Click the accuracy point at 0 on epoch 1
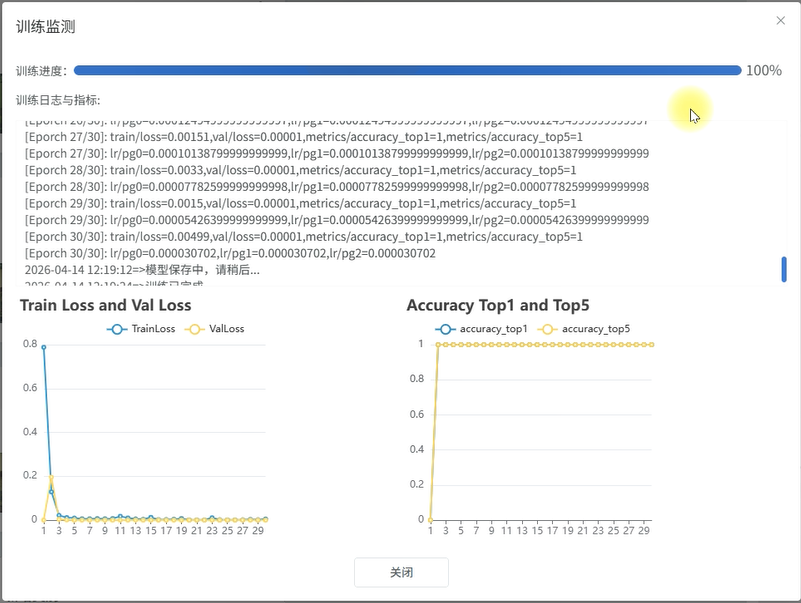 pyautogui.click(x=431, y=520)
